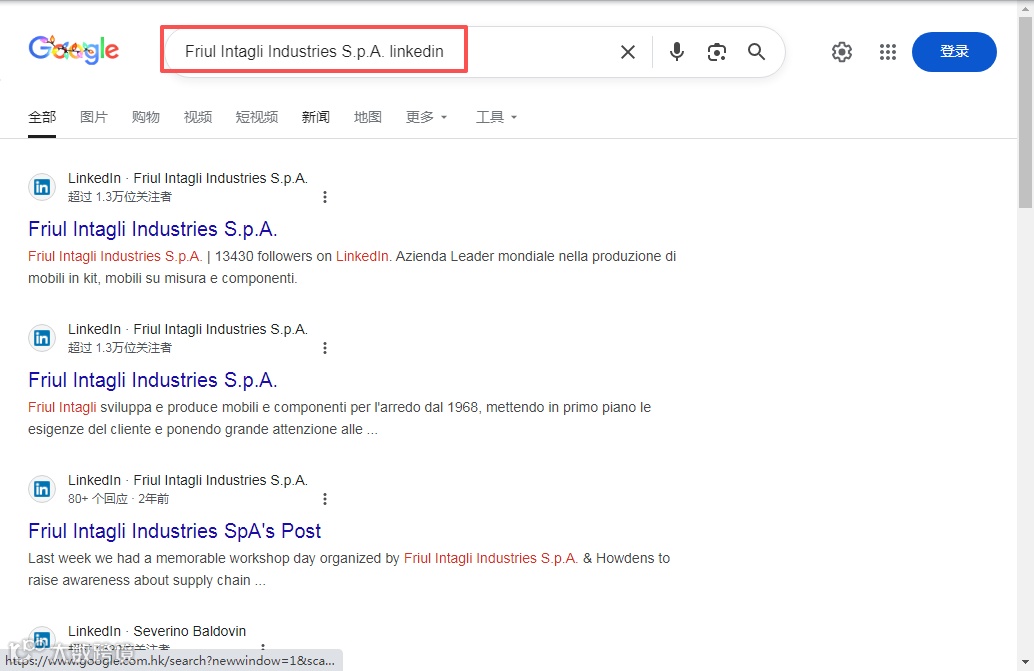Click the Google logo

coord(73,49)
